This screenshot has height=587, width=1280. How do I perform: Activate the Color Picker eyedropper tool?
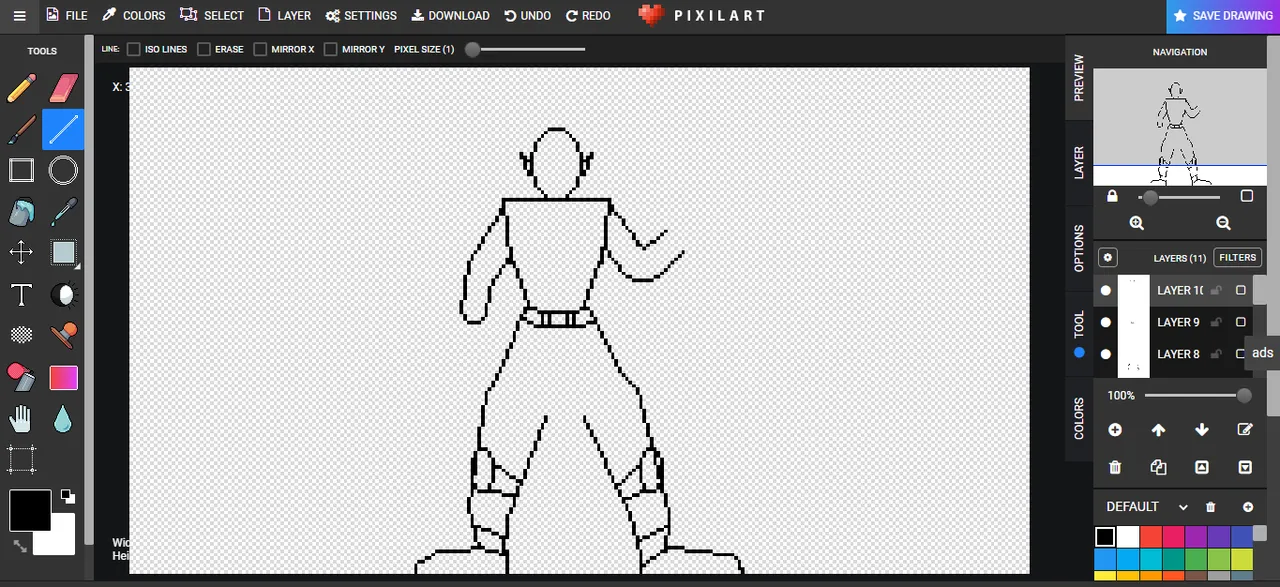(x=63, y=212)
